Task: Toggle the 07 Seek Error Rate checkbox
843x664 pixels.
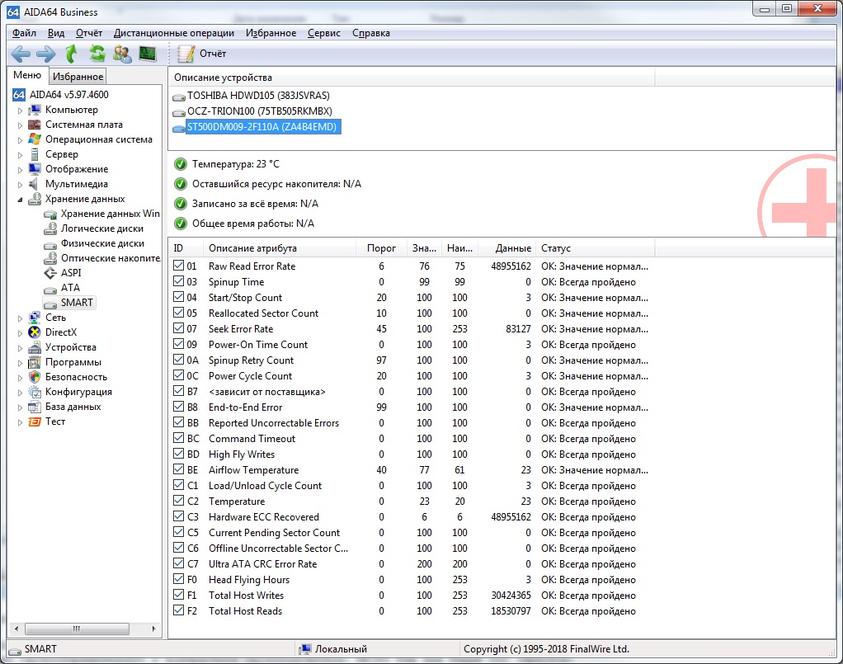Action: pyautogui.click(x=178, y=328)
